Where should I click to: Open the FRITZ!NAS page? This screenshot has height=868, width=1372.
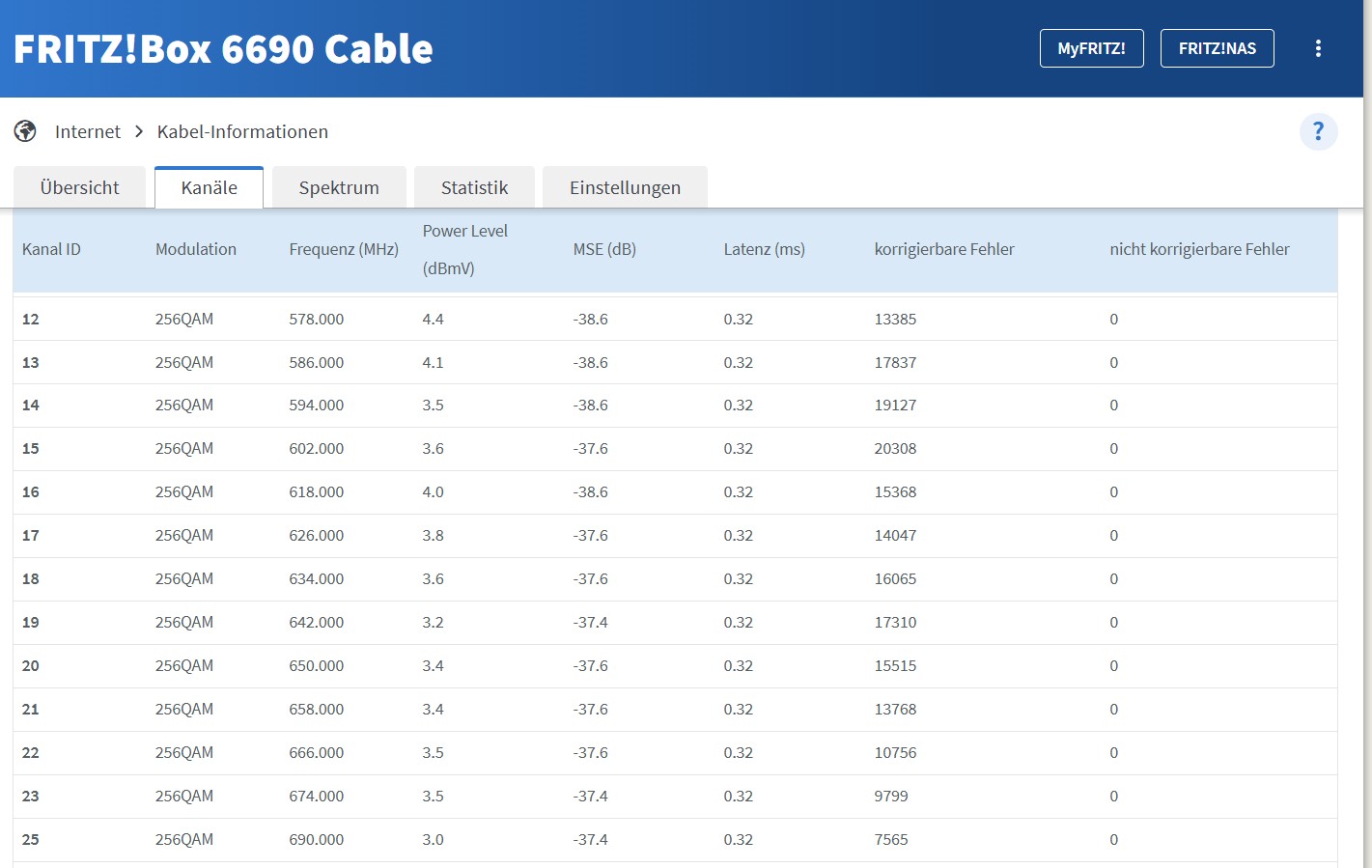coord(1217,48)
